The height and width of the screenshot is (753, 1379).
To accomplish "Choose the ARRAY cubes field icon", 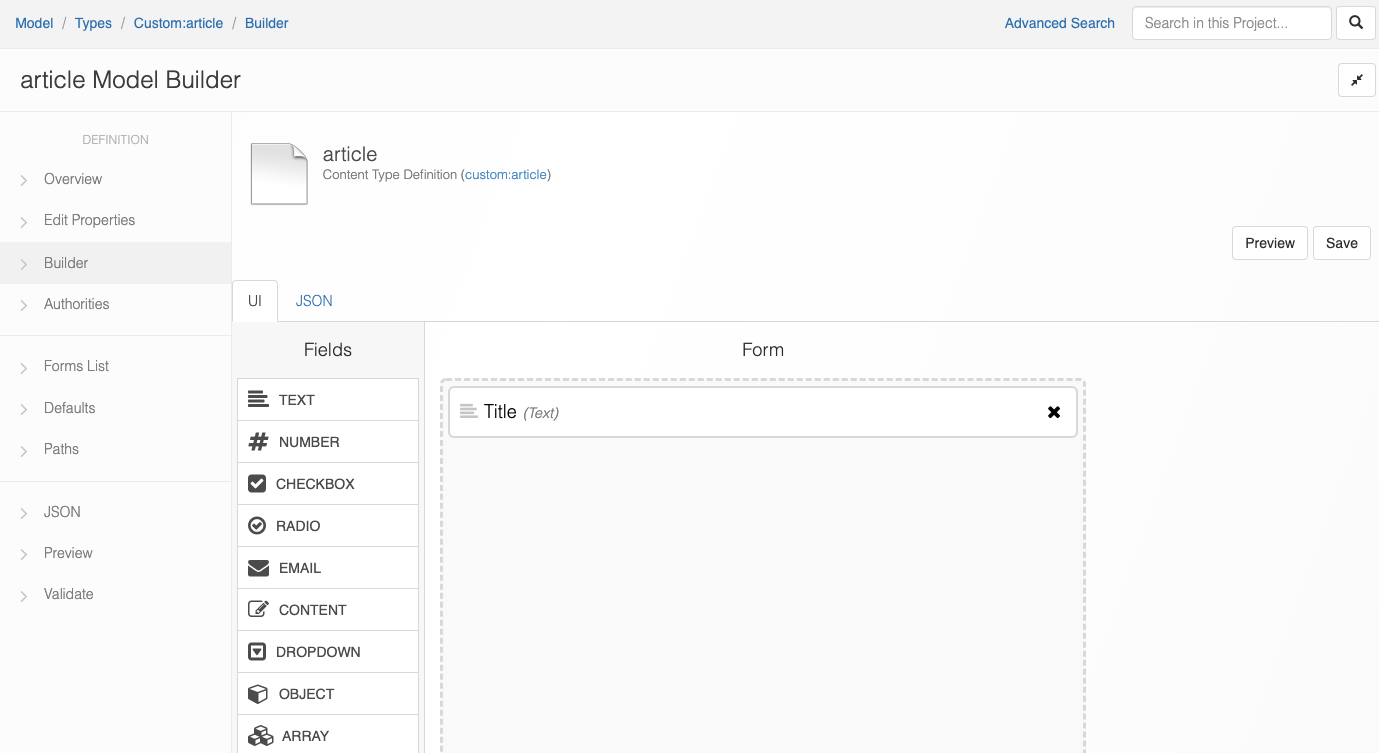I will [x=260, y=736].
